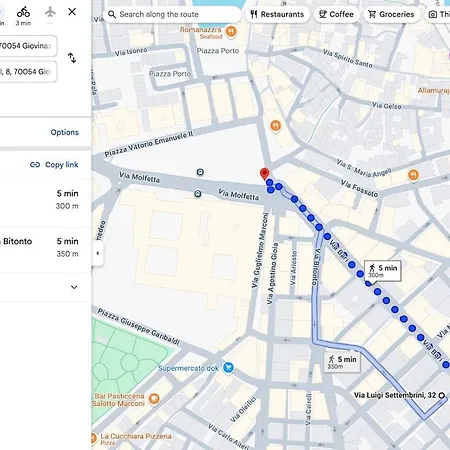Open route Options

click(x=65, y=132)
